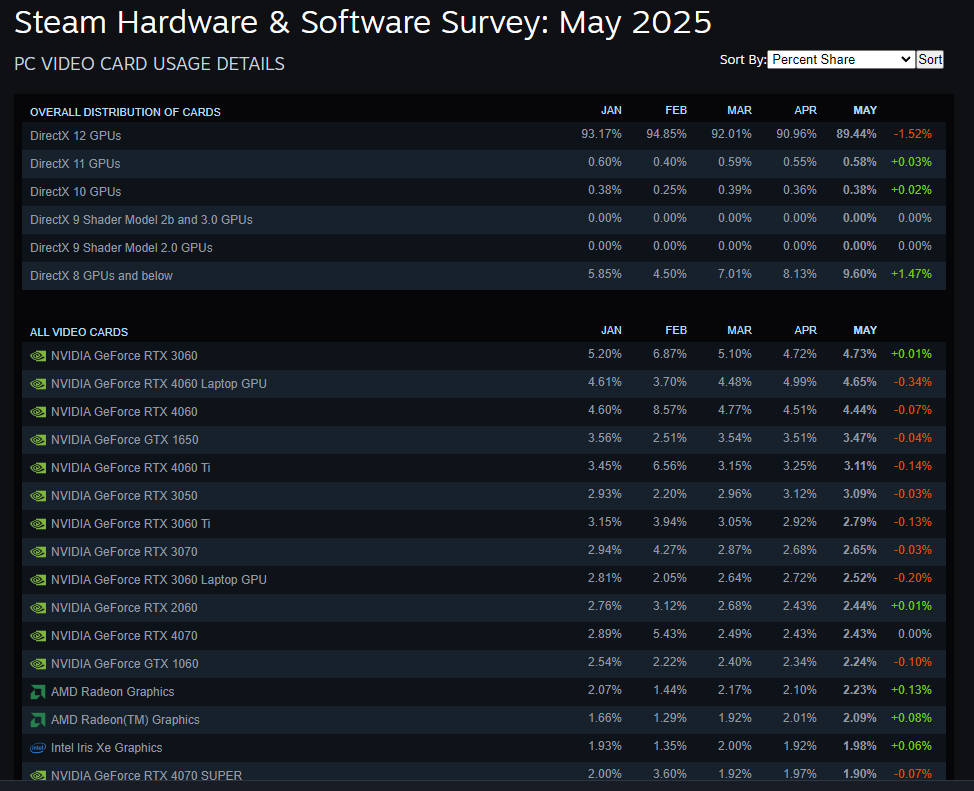Click the -1.52% change for DirectX 12 GPUs
The height and width of the screenshot is (791, 974).
(x=913, y=134)
